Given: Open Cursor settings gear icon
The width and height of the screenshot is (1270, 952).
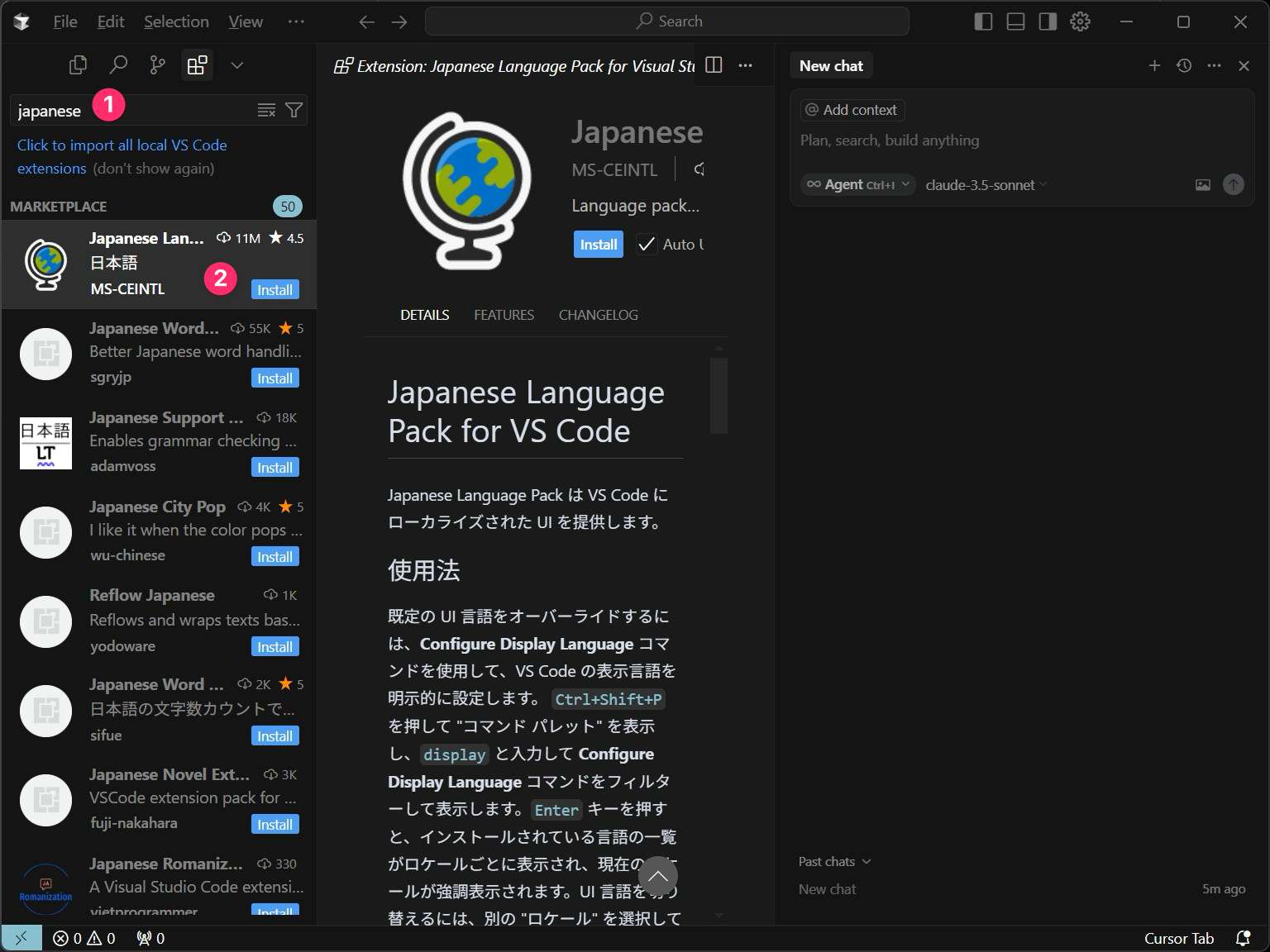Looking at the screenshot, I should [1080, 21].
